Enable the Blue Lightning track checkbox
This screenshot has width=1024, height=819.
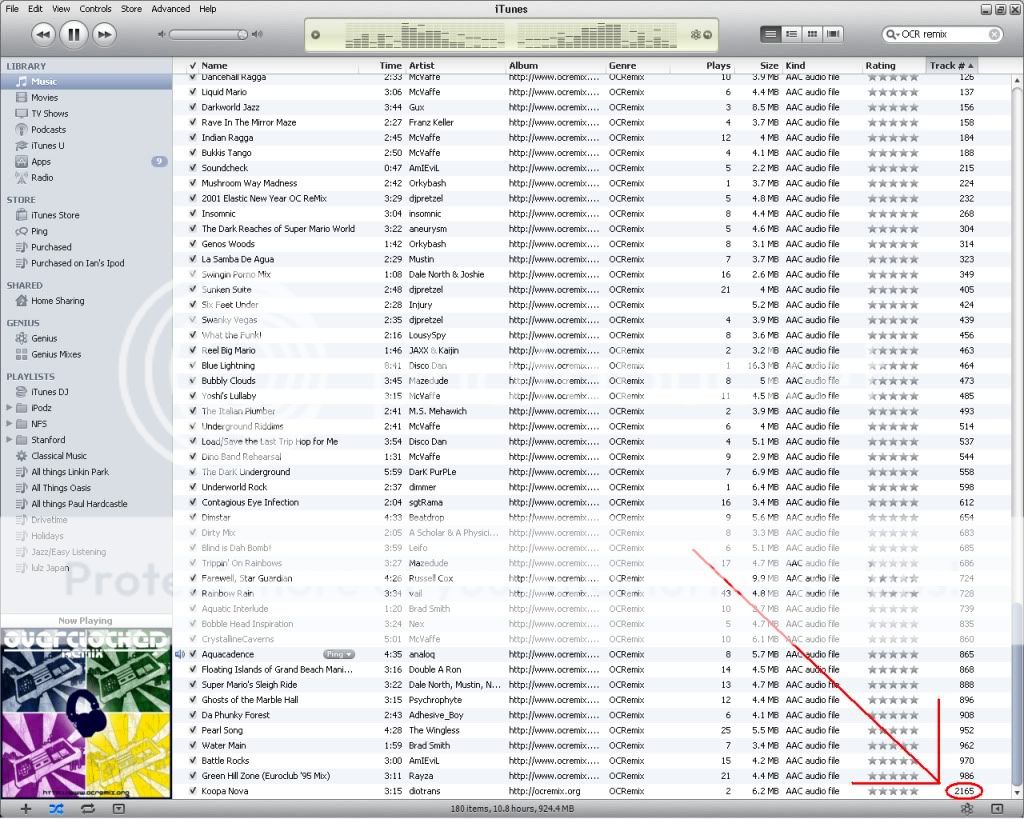click(195, 365)
